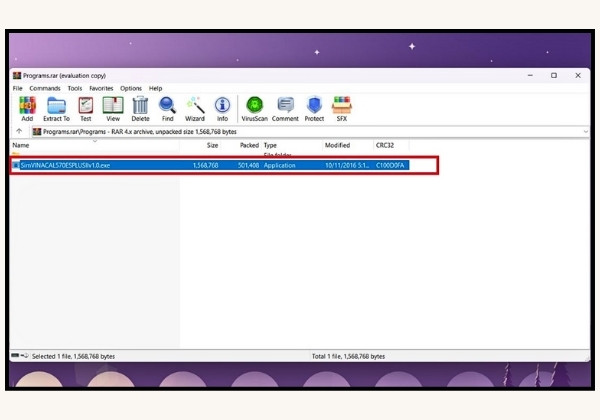Maximize the WinRAR window
The image size is (600, 420).
(554, 75)
